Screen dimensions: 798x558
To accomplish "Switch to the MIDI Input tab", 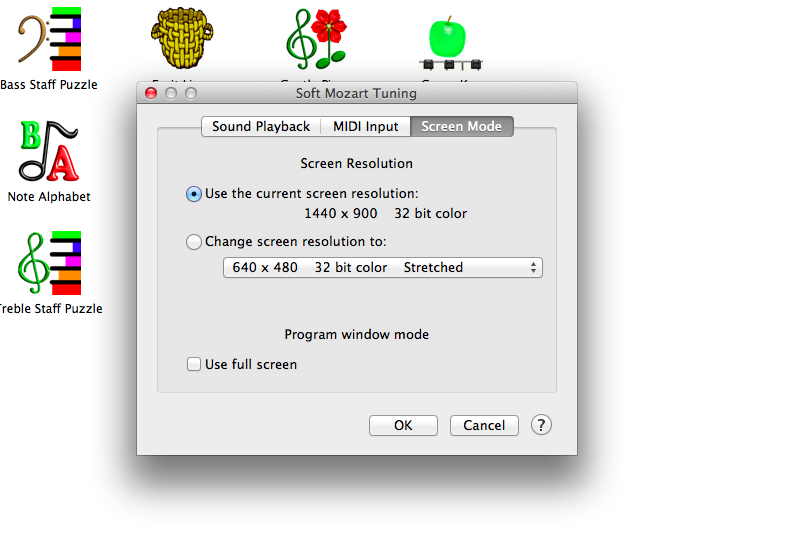I will 365,126.
